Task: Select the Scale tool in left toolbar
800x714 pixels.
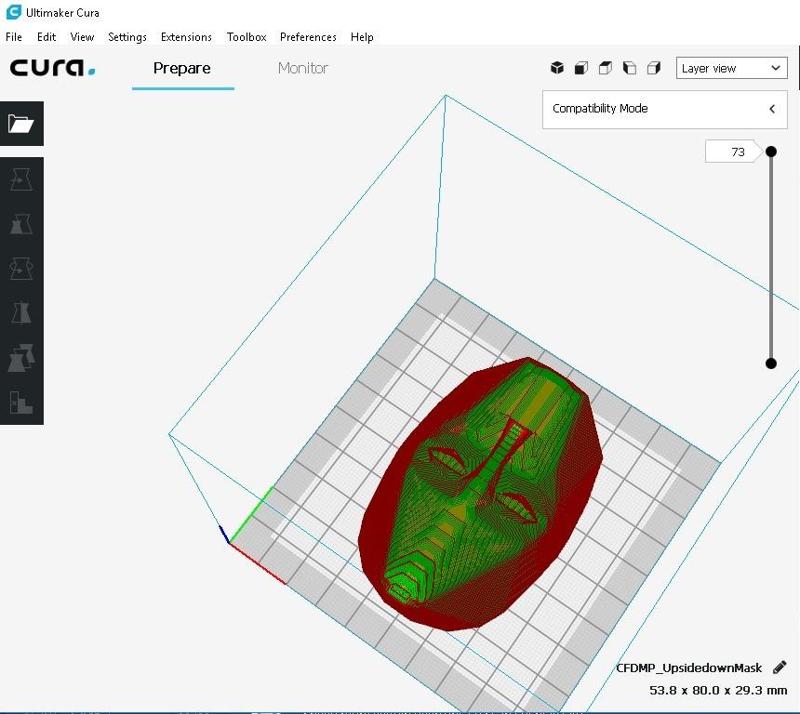Action: point(21,224)
